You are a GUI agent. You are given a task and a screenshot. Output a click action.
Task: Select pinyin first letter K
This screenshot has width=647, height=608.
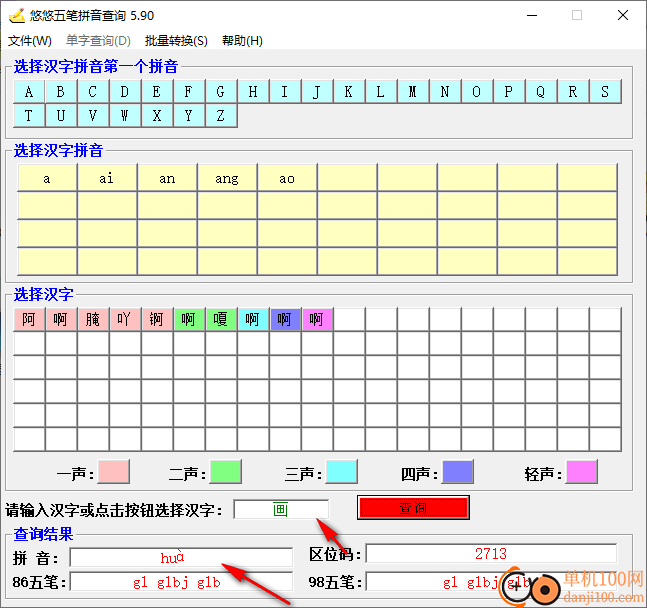(349, 92)
